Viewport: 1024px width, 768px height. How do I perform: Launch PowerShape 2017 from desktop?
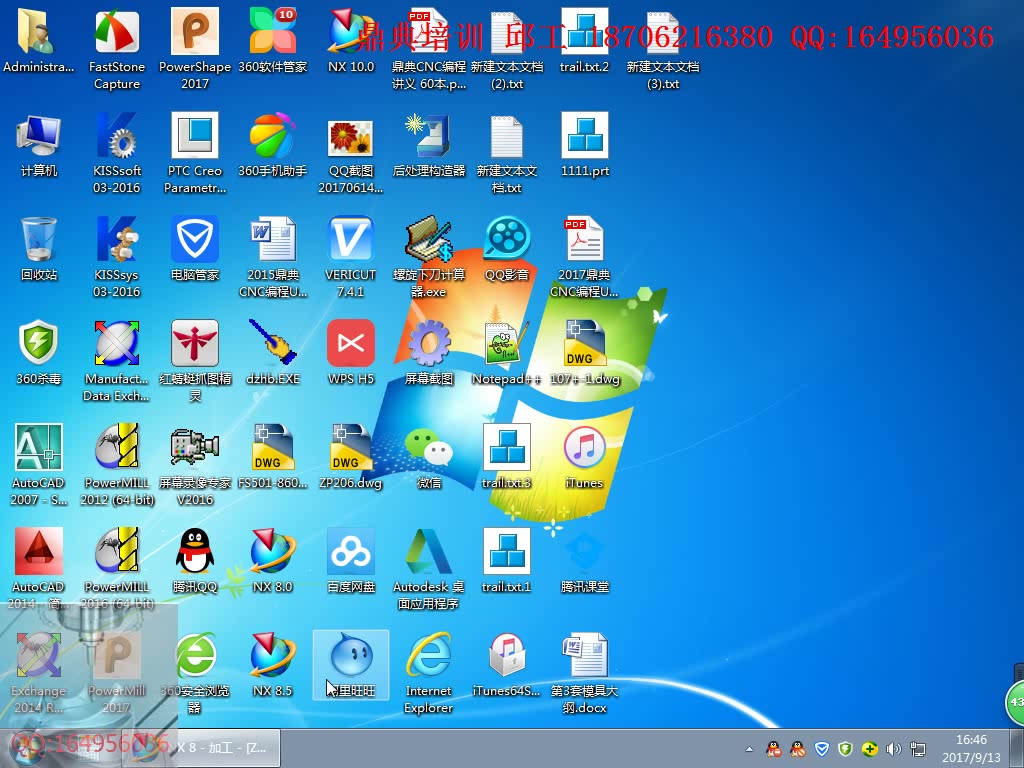pos(195,49)
